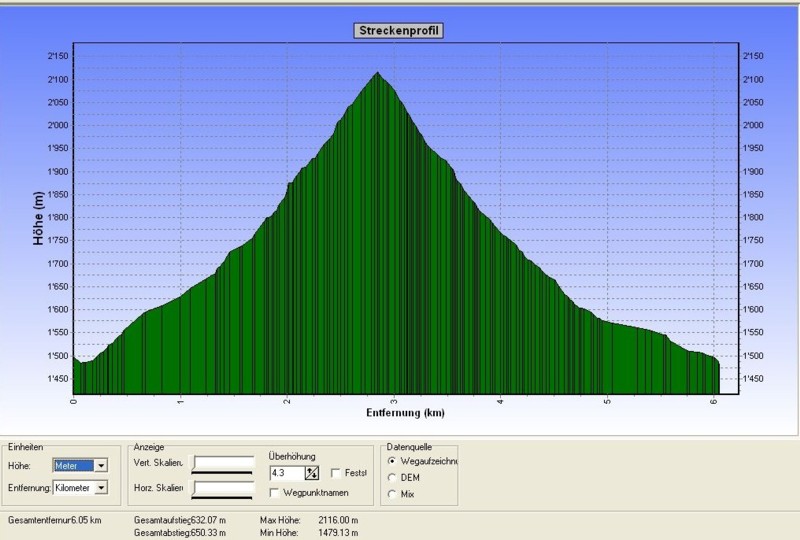Enable the Festst checkbox

(336, 472)
